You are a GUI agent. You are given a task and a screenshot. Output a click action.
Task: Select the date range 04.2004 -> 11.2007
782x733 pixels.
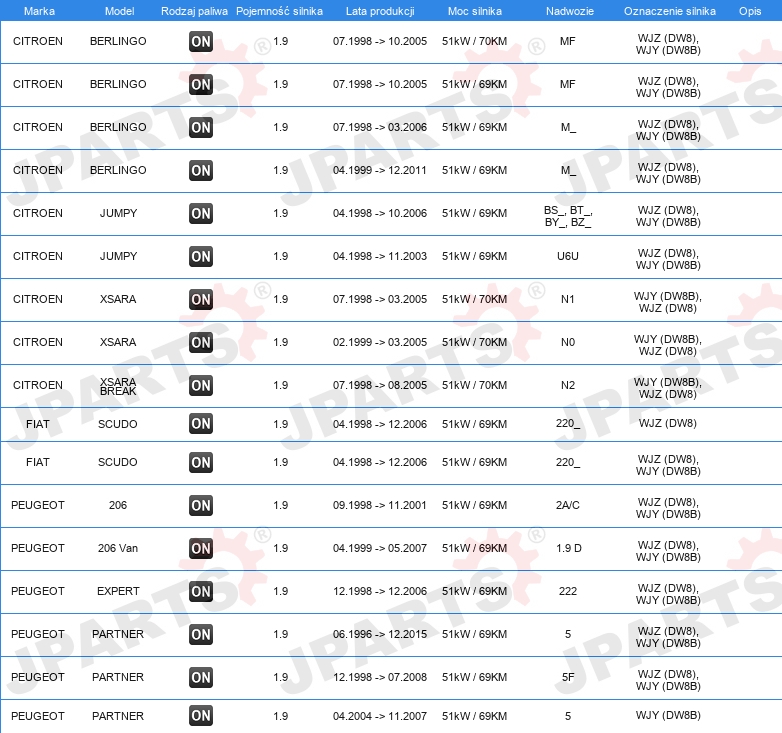[x=380, y=716]
